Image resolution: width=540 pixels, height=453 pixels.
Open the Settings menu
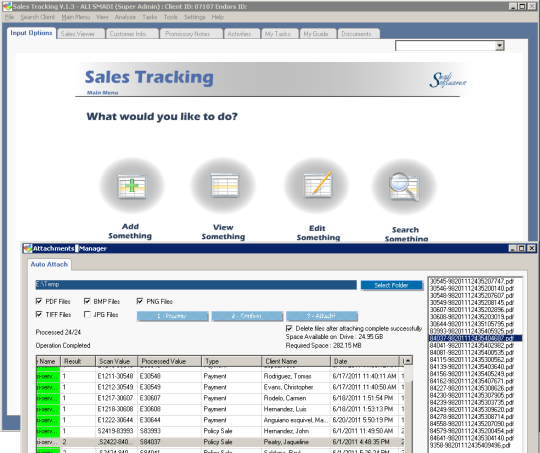pyautogui.click(x=194, y=17)
